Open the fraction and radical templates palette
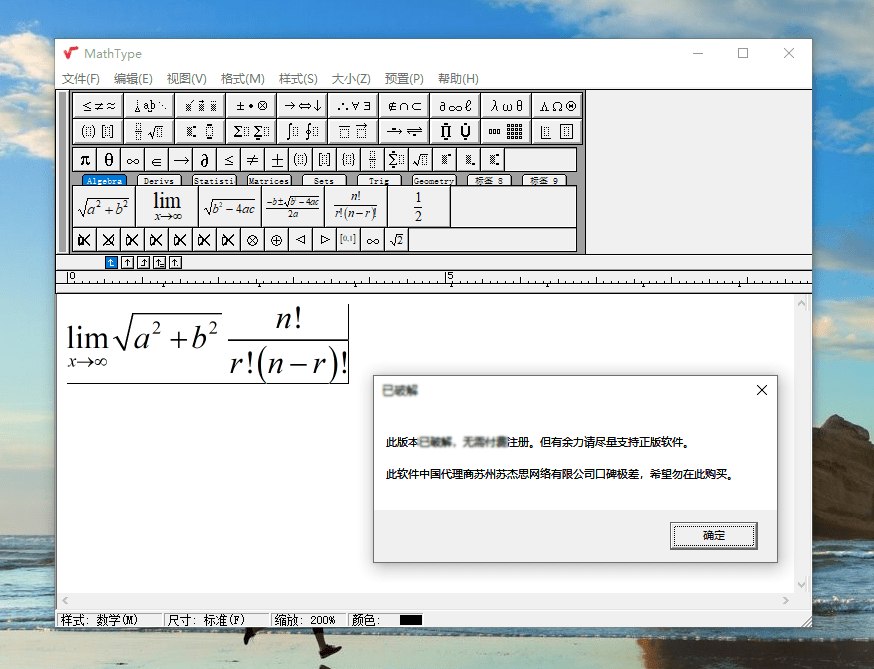 [x=149, y=132]
